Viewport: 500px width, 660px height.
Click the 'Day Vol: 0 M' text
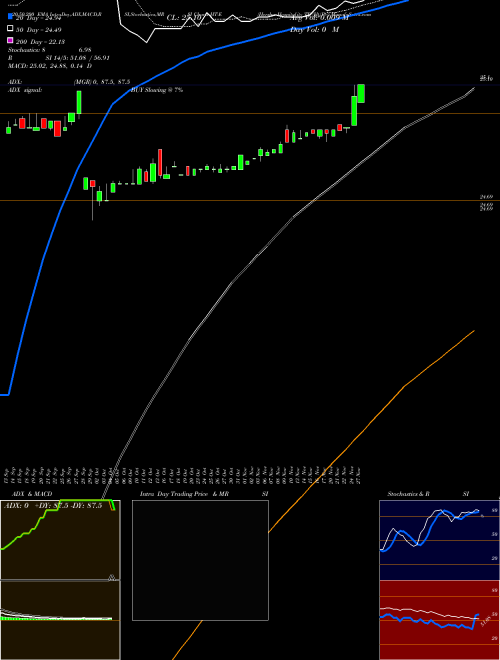point(314,30)
